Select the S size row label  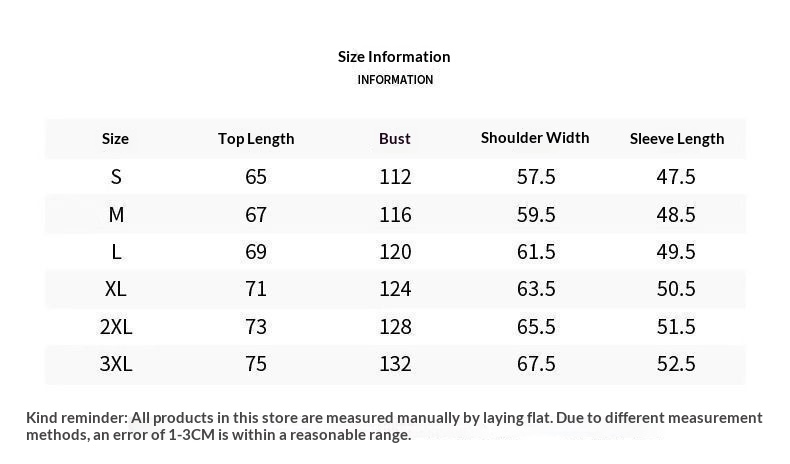tap(116, 177)
